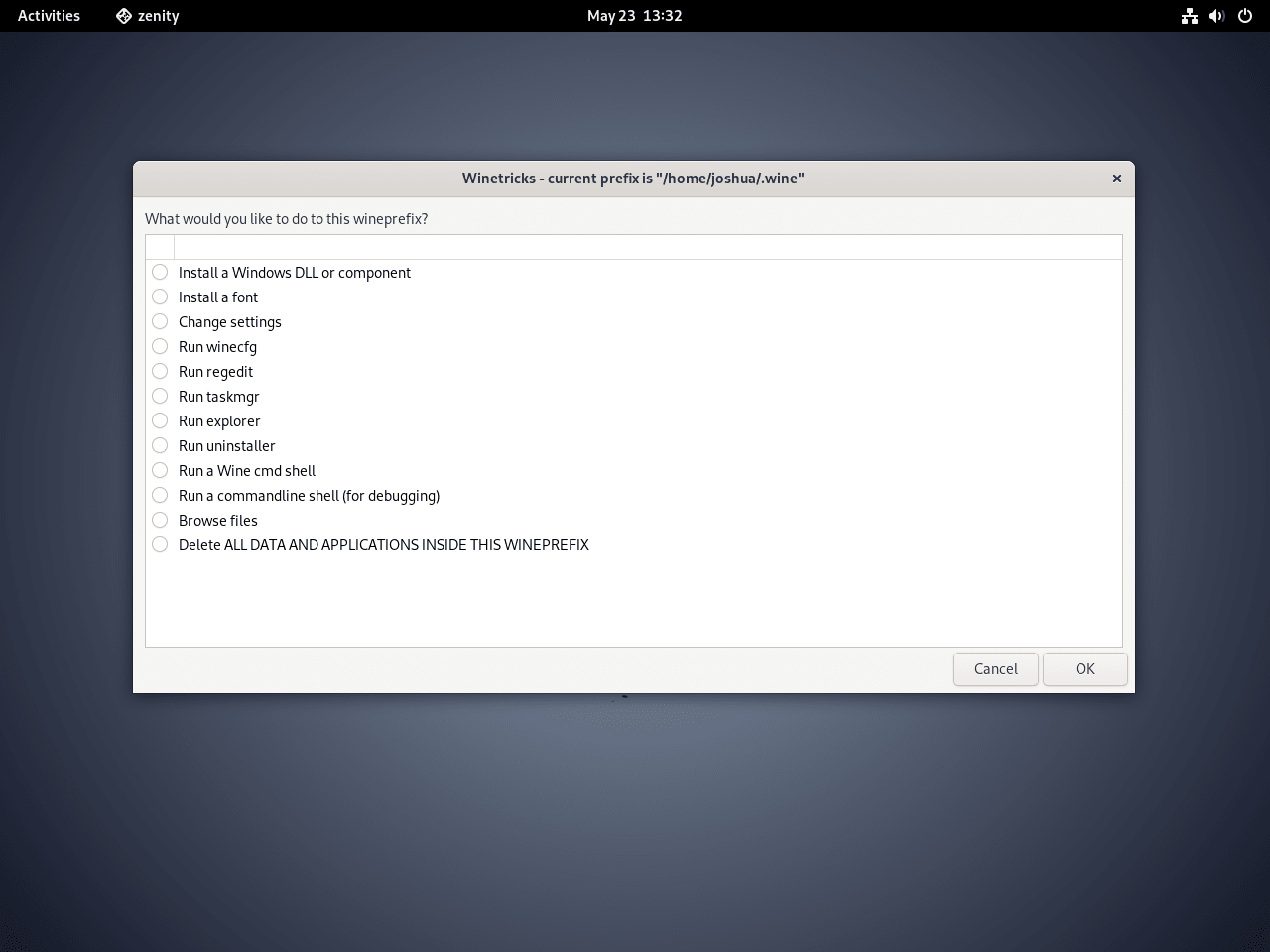
Task: Click the 'Run explorer' row text
Action: pos(219,421)
